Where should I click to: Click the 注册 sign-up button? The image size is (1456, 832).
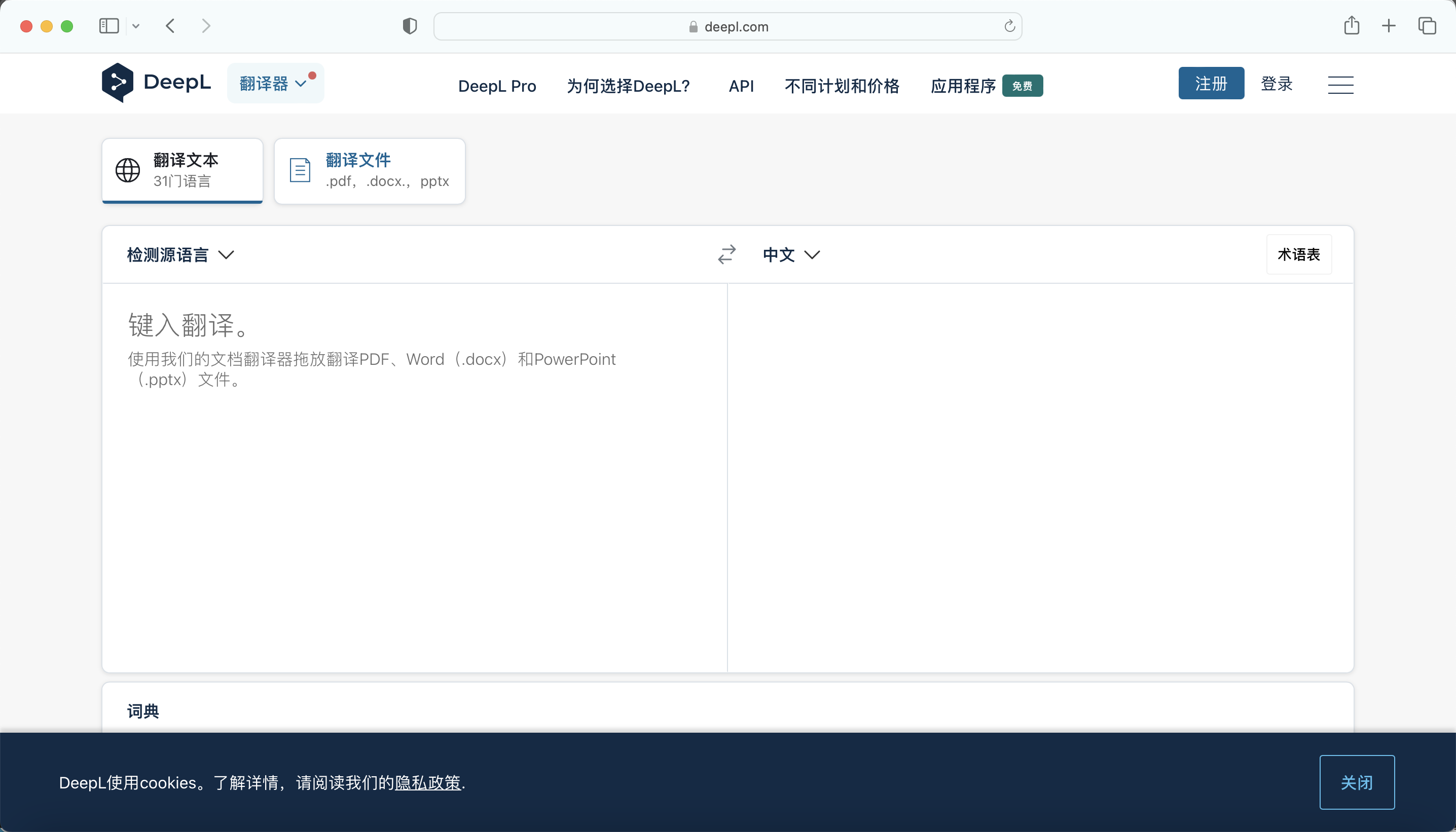1211,84
